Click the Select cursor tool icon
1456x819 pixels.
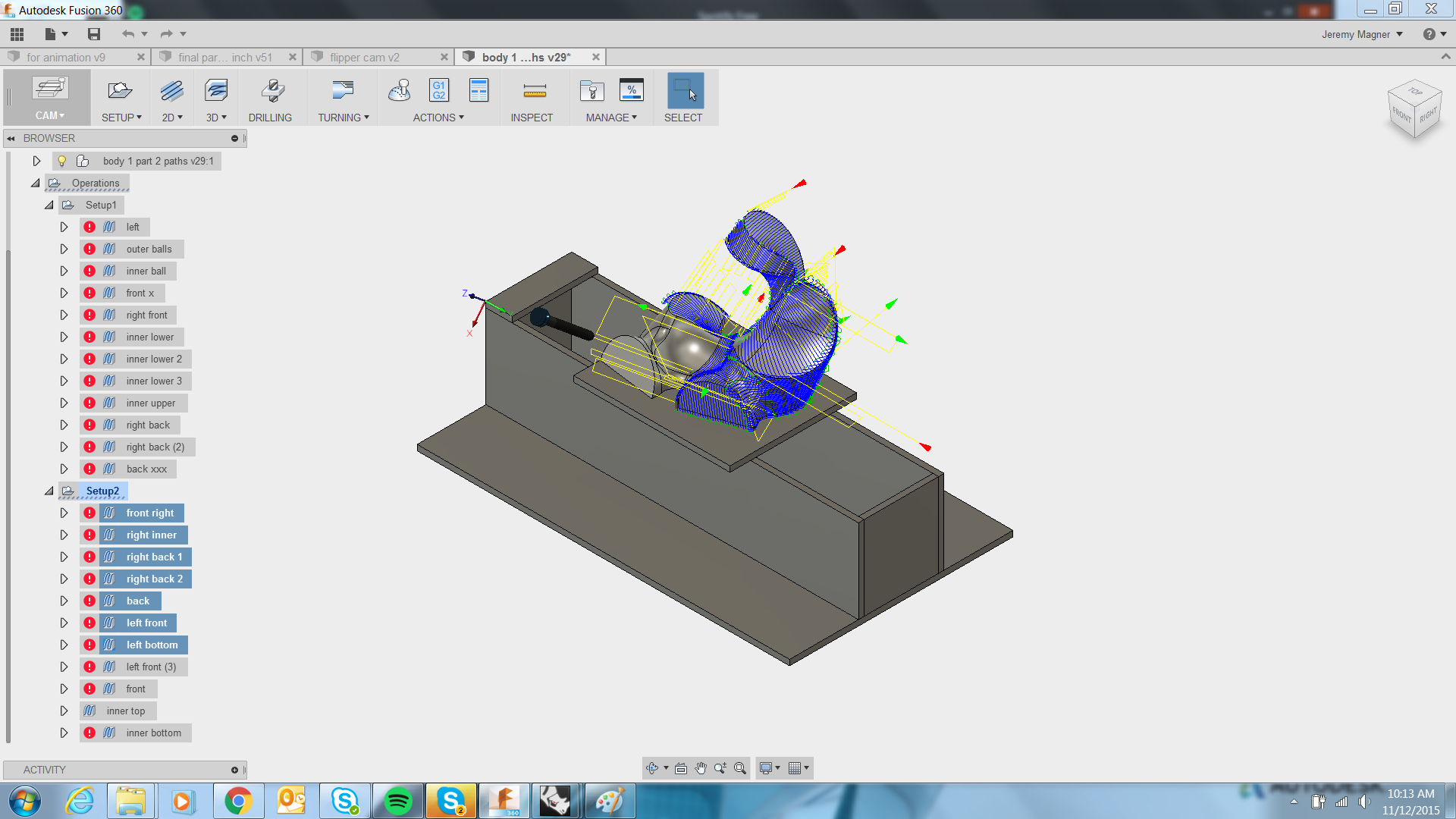pos(686,91)
